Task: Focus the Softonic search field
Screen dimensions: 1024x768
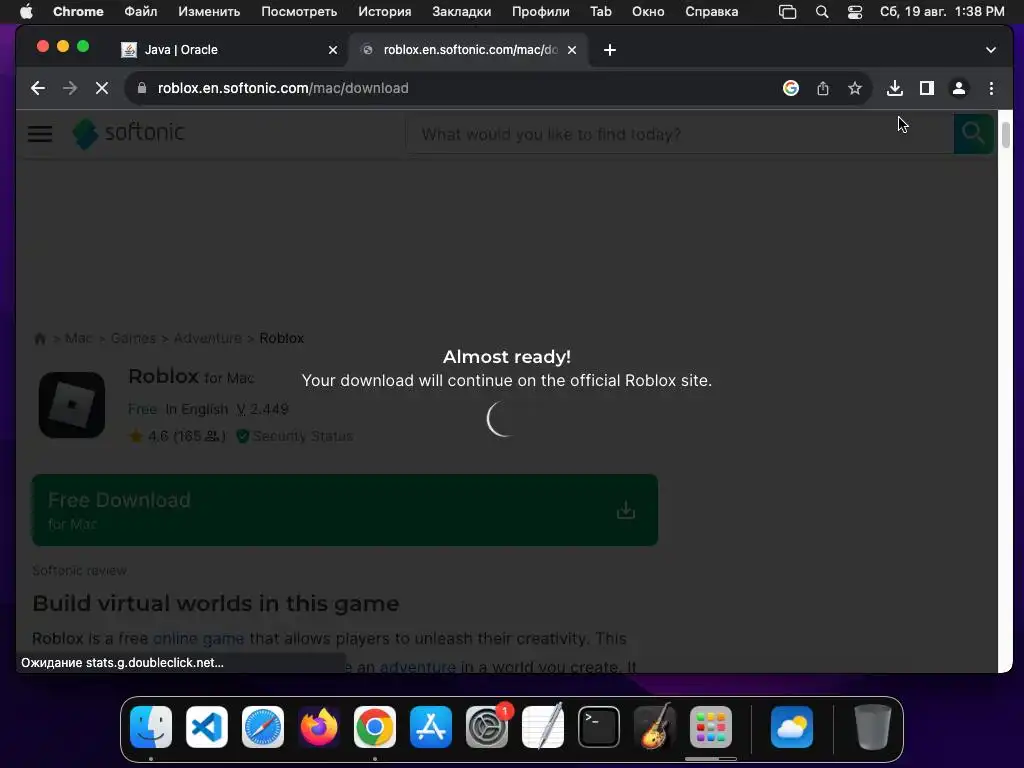Action: click(679, 135)
